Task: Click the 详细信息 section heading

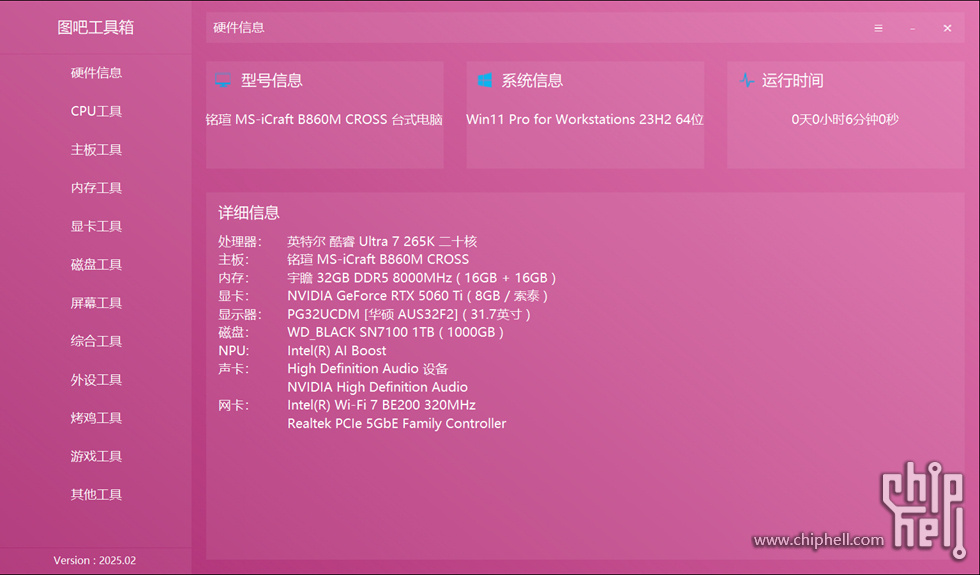Action: point(249,213)
